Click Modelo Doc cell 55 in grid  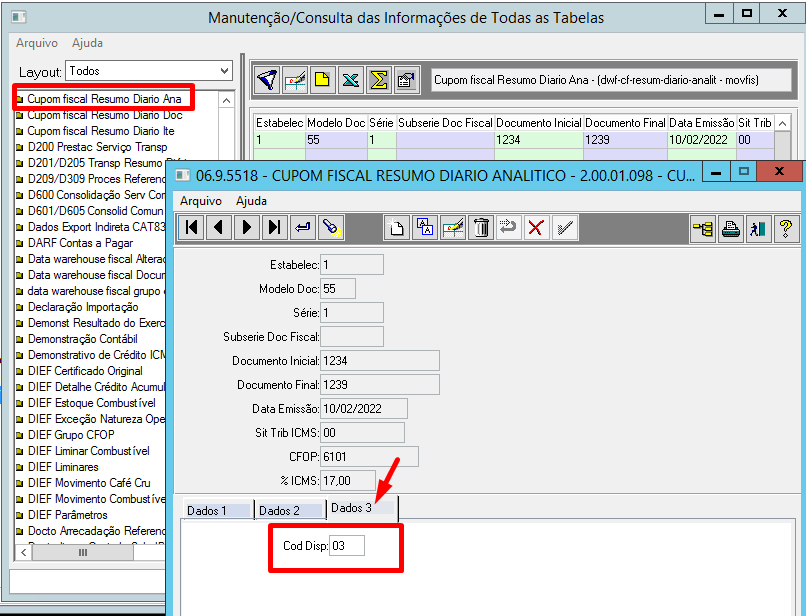coord(336,140)
